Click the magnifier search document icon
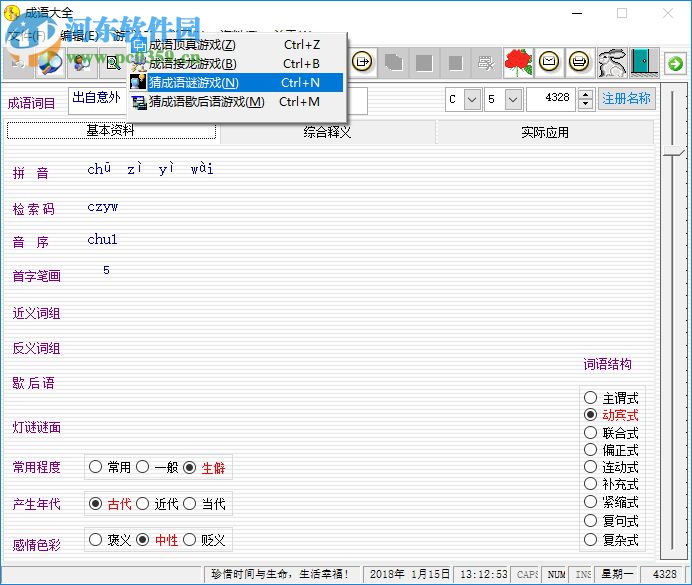The width and height of the screenshot is (692, 585). click(113, 63)
